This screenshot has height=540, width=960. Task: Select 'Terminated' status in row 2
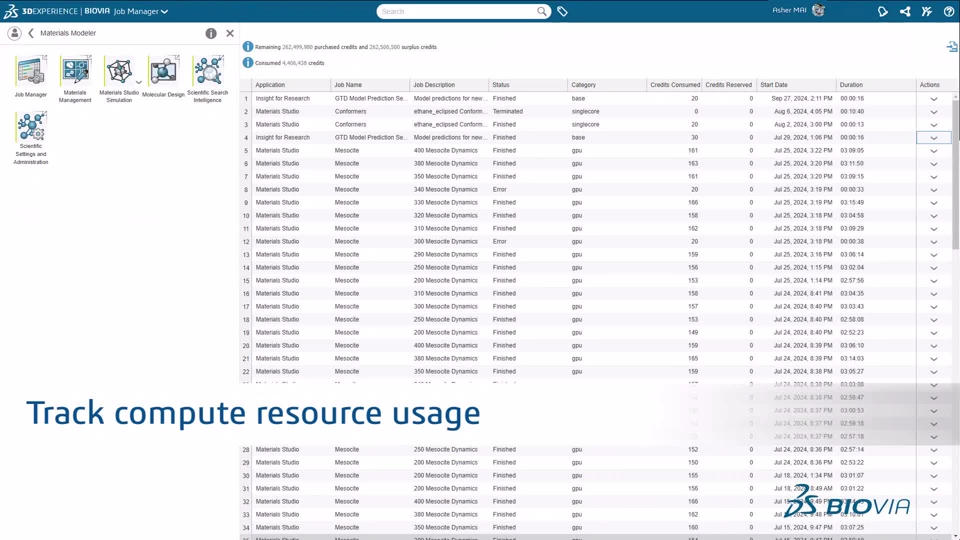(x=508, y=111)
